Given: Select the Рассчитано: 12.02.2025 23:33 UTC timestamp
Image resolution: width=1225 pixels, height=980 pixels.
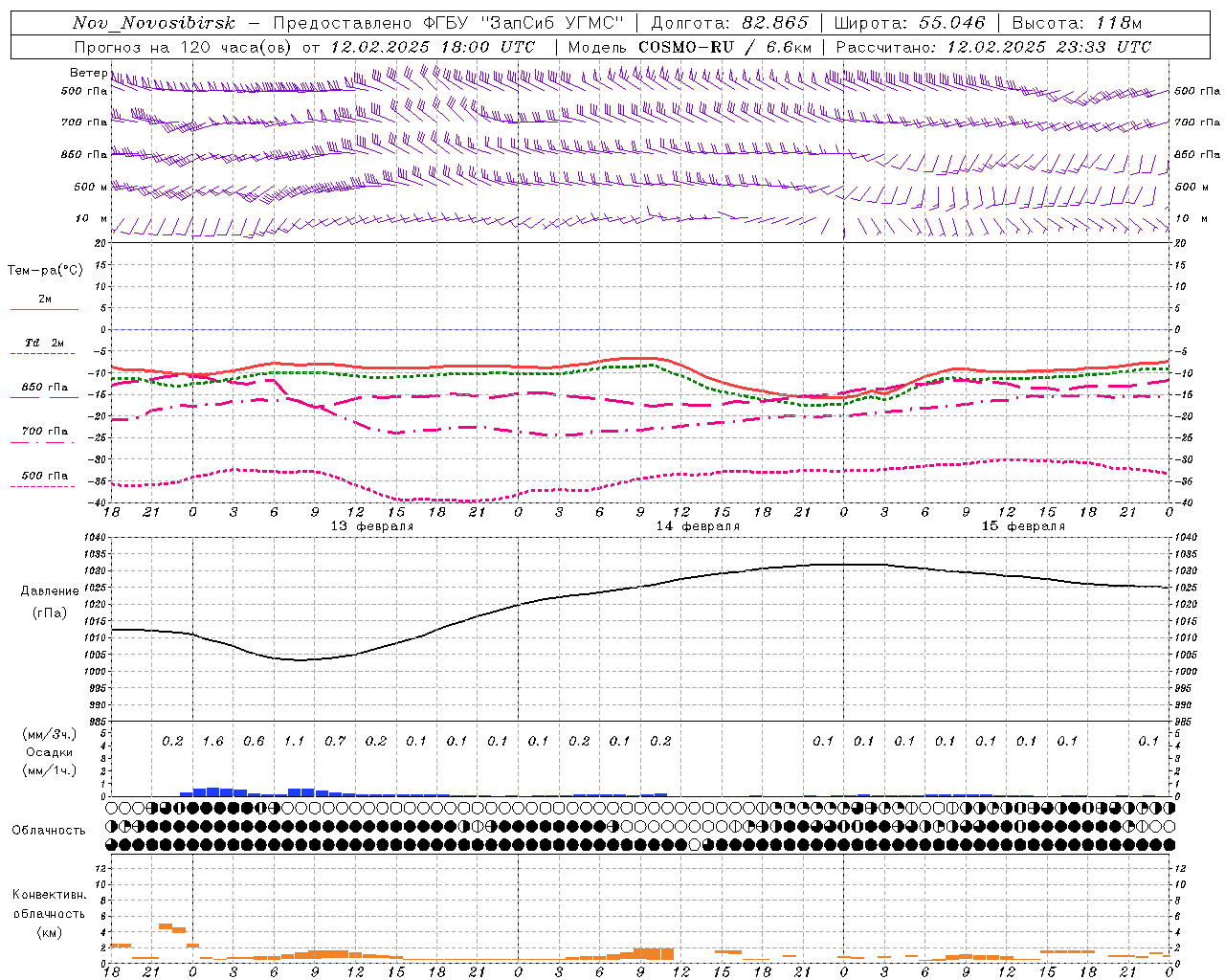Looking at the screenshot, I should (x=993, y=47).
